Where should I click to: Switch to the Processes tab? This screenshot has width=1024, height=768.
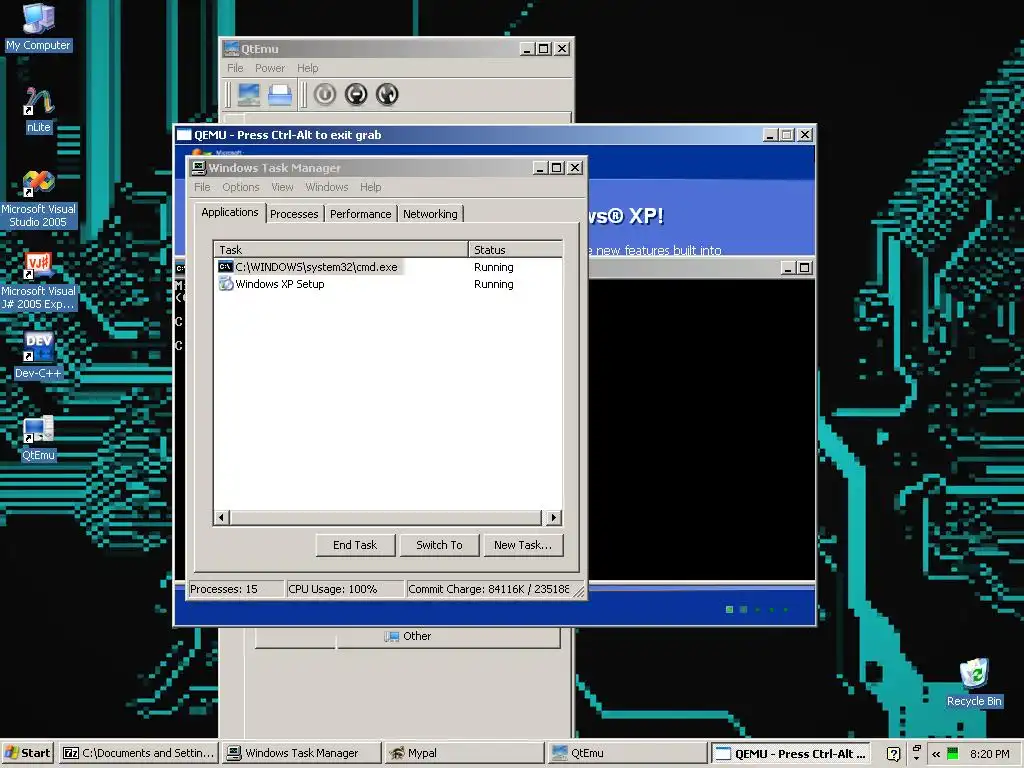[294, 214]
